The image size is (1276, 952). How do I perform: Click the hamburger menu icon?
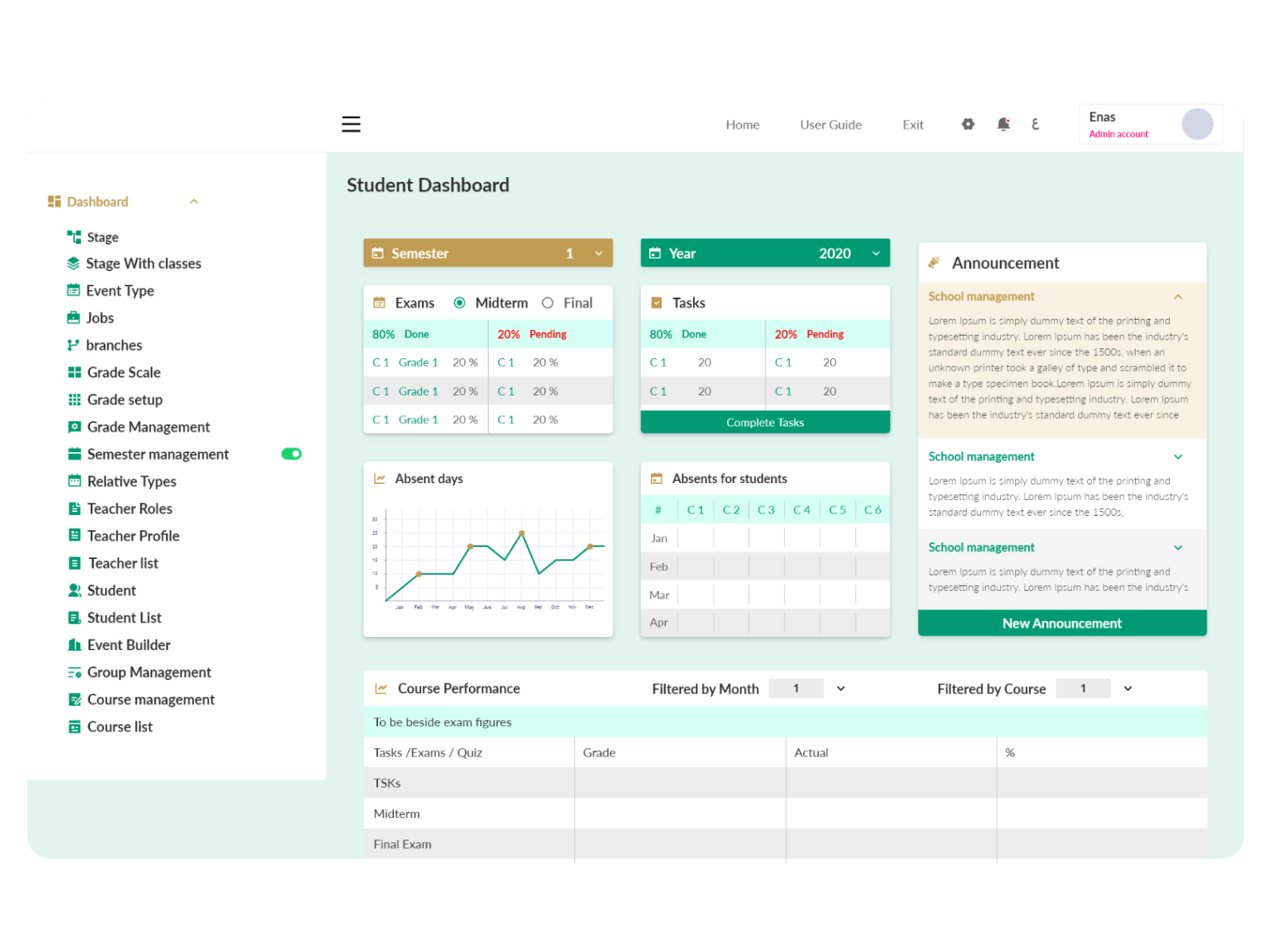pos(351,124)
